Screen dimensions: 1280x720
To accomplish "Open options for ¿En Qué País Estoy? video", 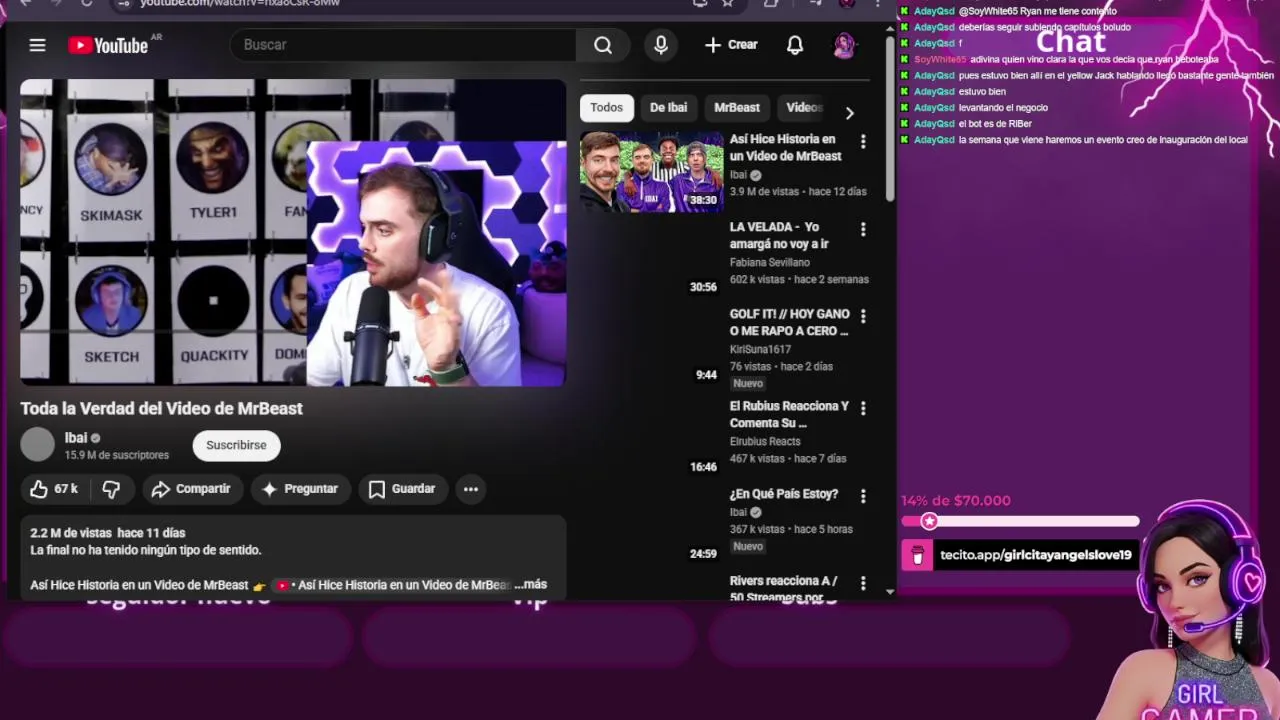I will pyautogui.click(x=863, y=496).
